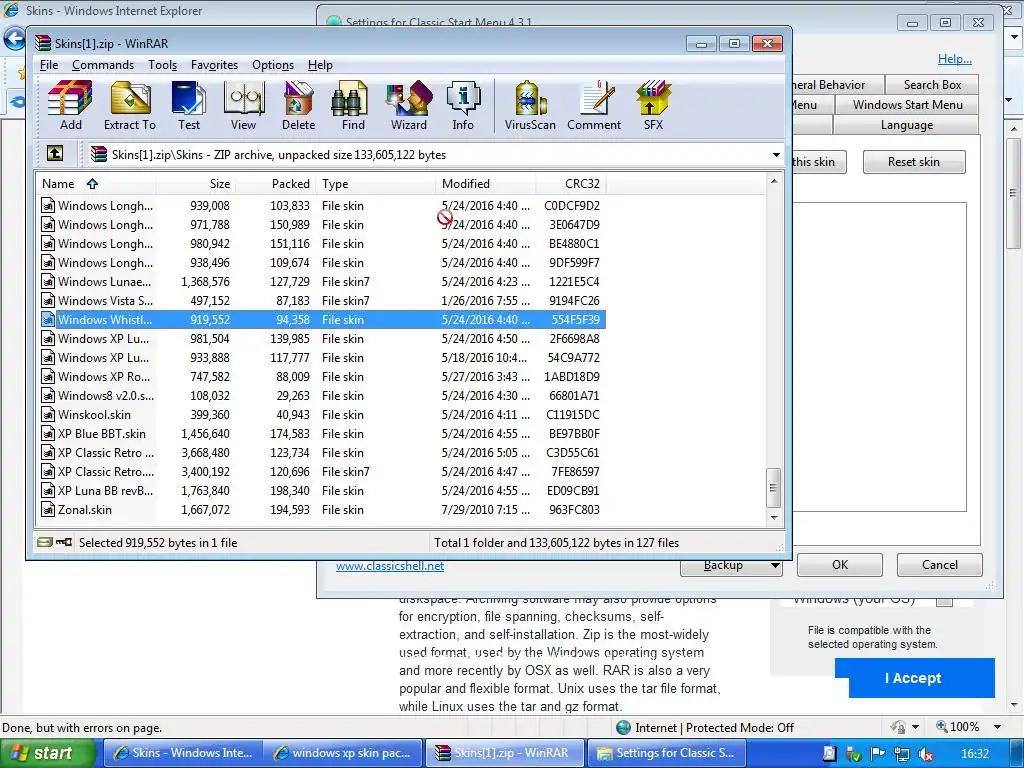Click file icon of XP Blue BBT.skin
This screenshot has width=1024, height=768.
[48, 434]
